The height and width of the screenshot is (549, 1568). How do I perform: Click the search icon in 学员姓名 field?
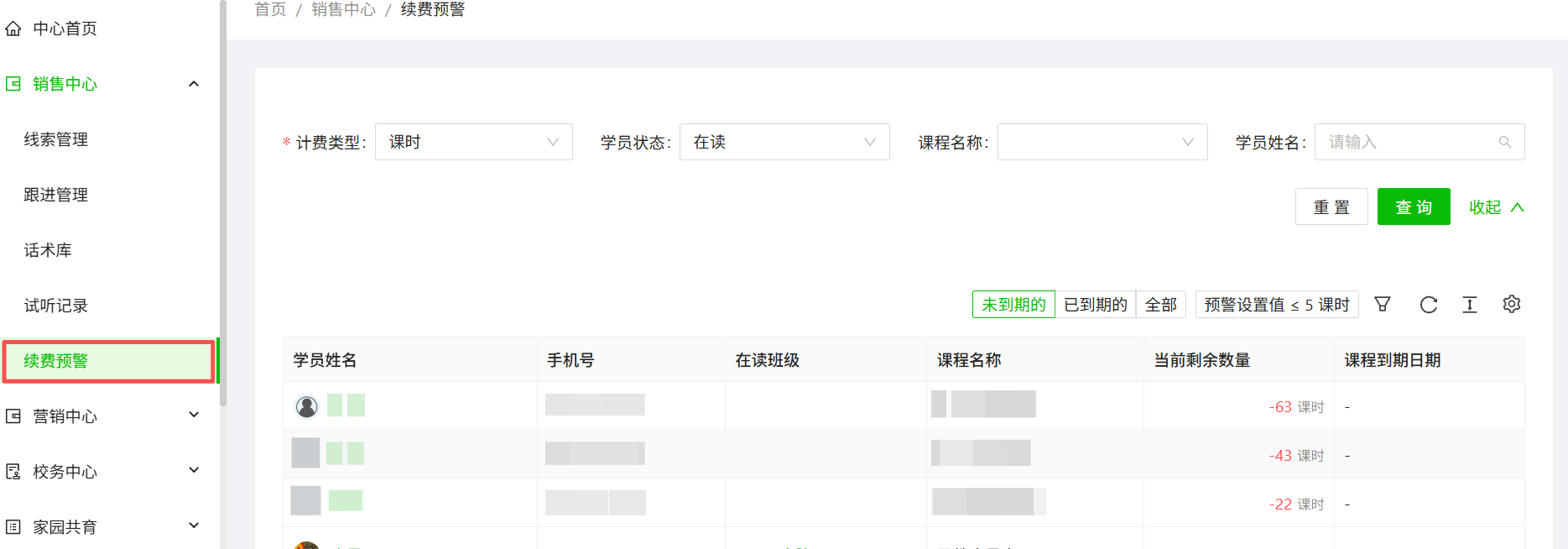pyautogui.click(x=1504, y=143)
